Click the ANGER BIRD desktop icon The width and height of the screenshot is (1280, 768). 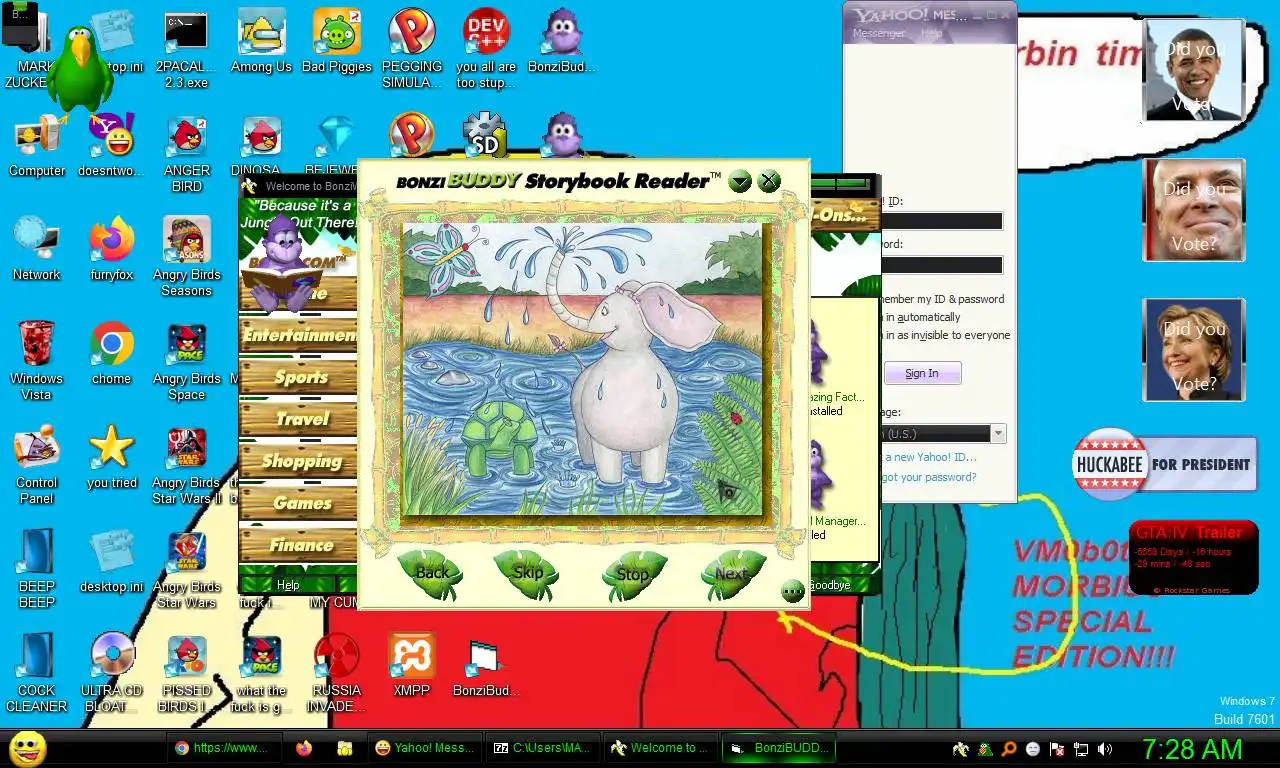pyautogui.click(x=186, y=154)
